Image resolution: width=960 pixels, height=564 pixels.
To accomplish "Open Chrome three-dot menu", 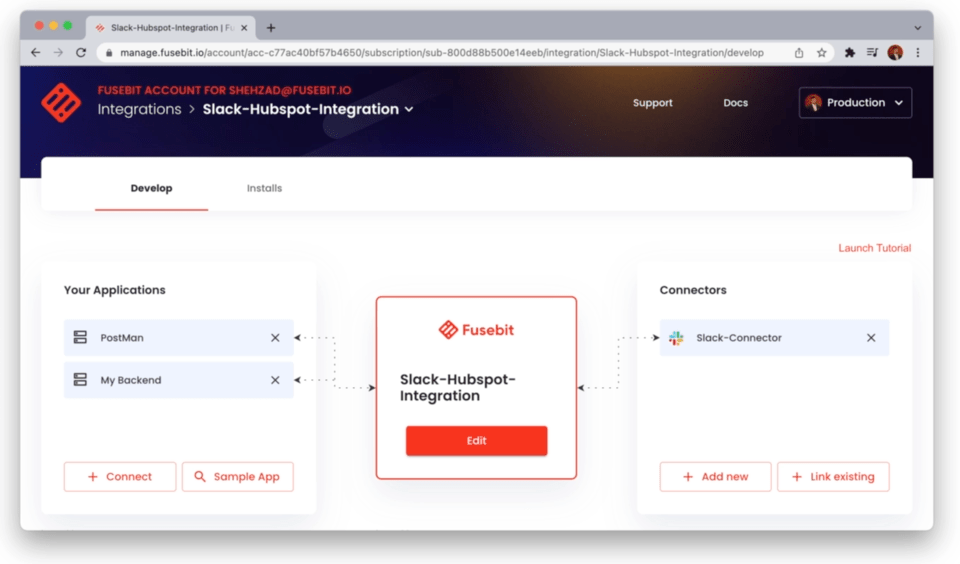I will click(x=918, y=53).
